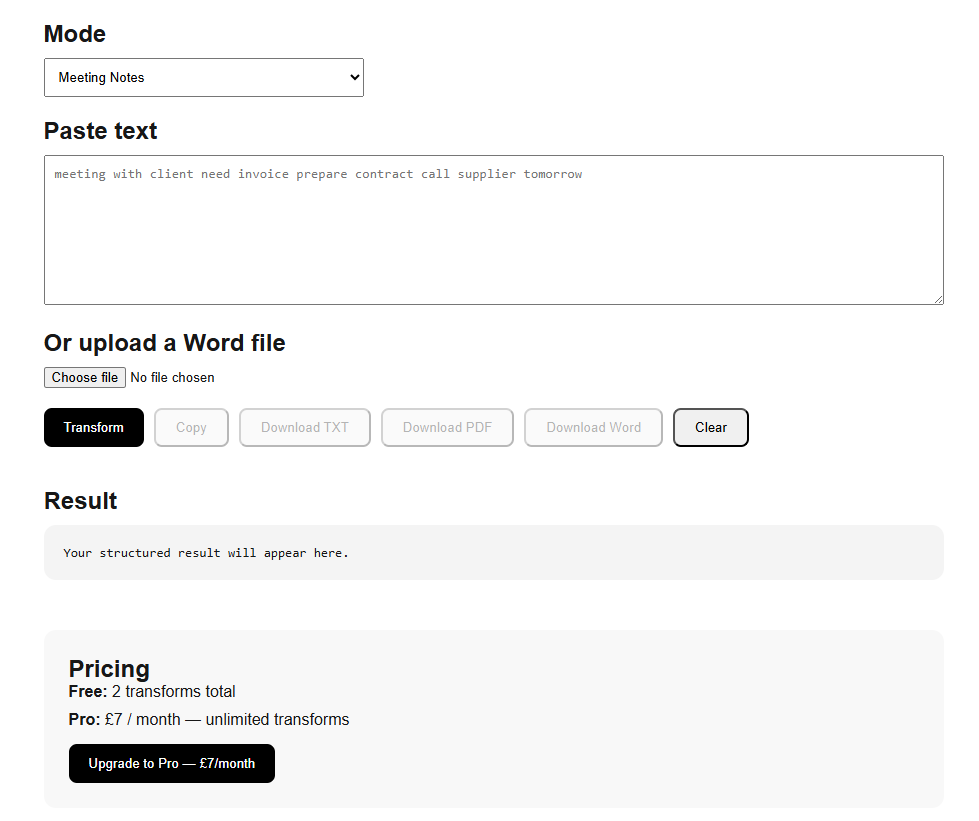The width and height of the screenshot is (979, 821).
Task: Select Meeting Notes from the mode selector
Action: [203, 77]
